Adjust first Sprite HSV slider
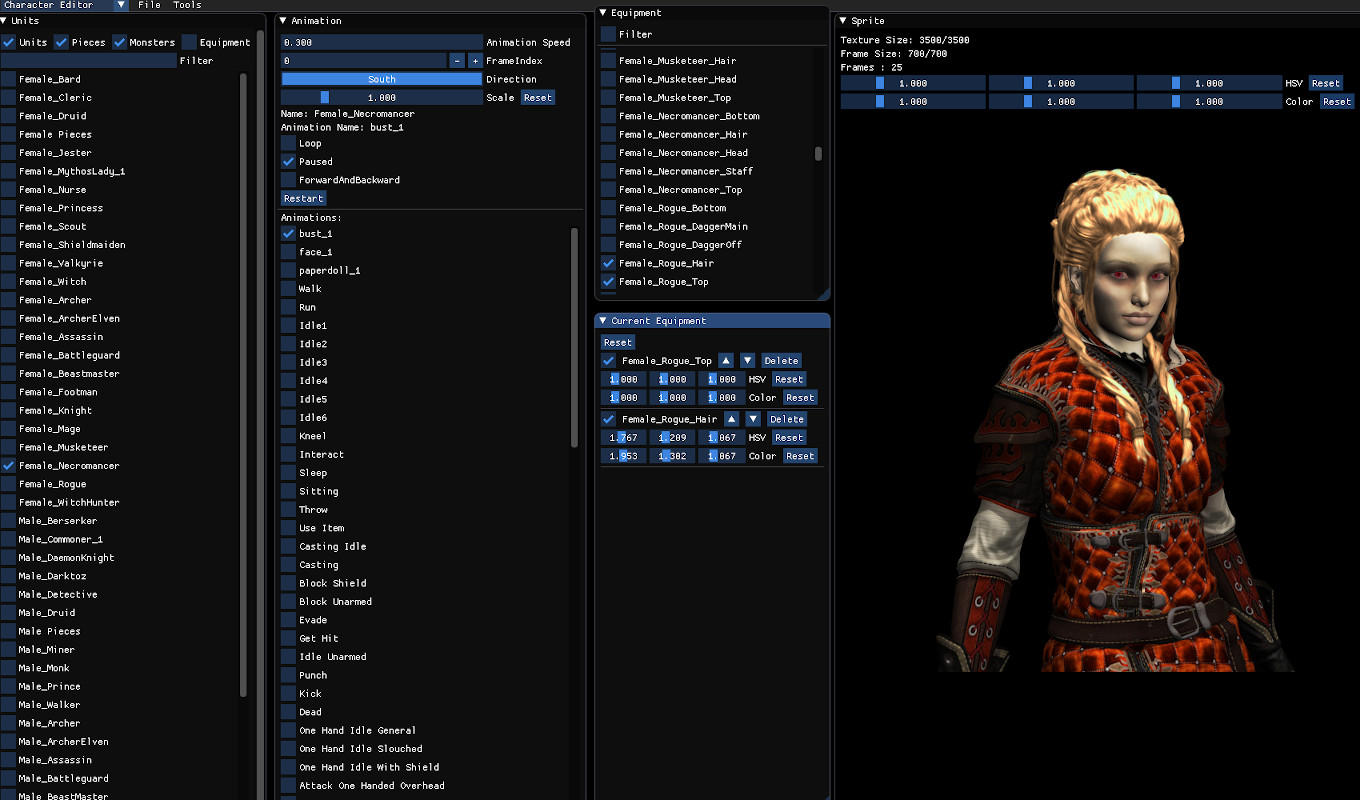Screen dimensions: 1360x800 click(913, 83)
